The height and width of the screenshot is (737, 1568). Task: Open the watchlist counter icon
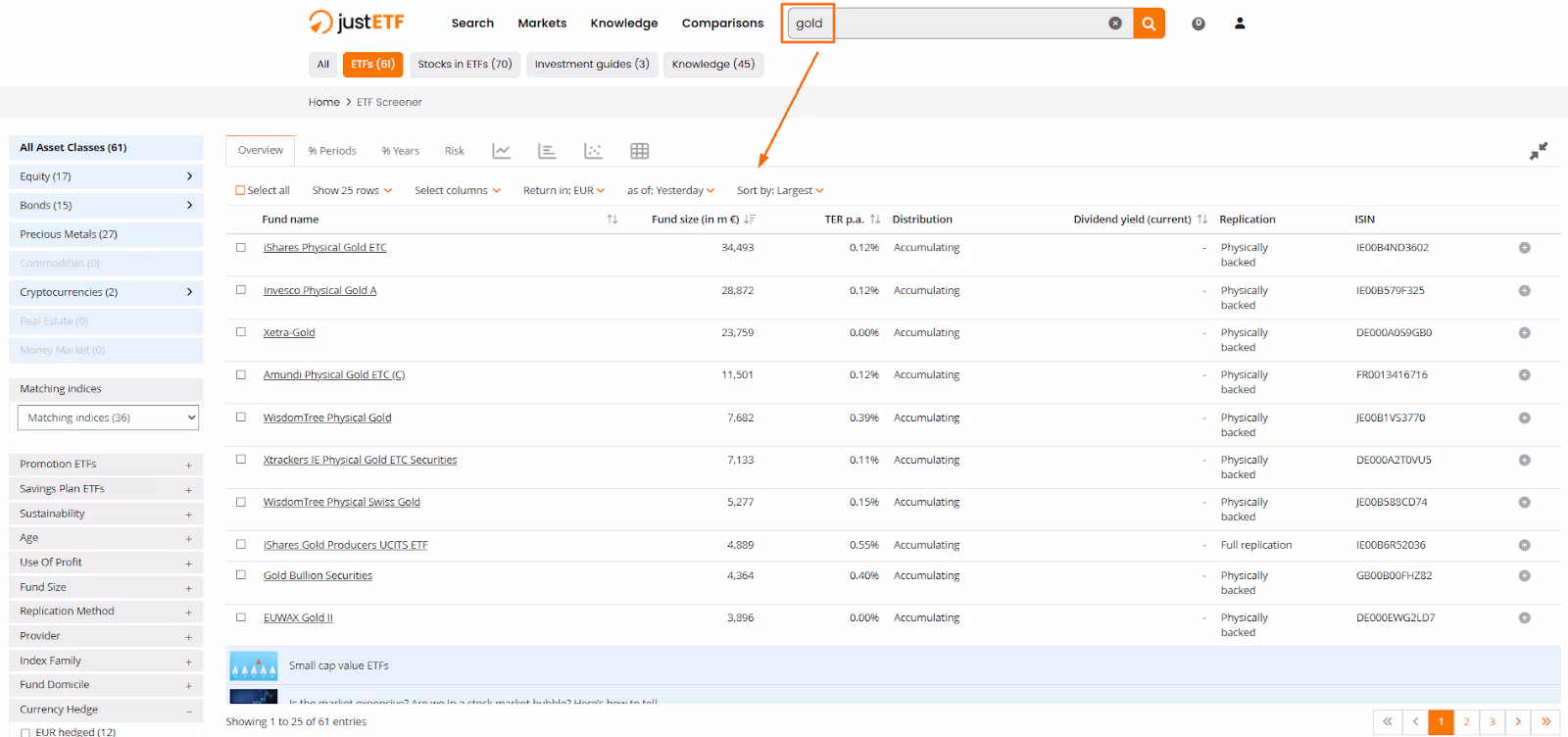pyautogui.click(x=1198, y=24)
